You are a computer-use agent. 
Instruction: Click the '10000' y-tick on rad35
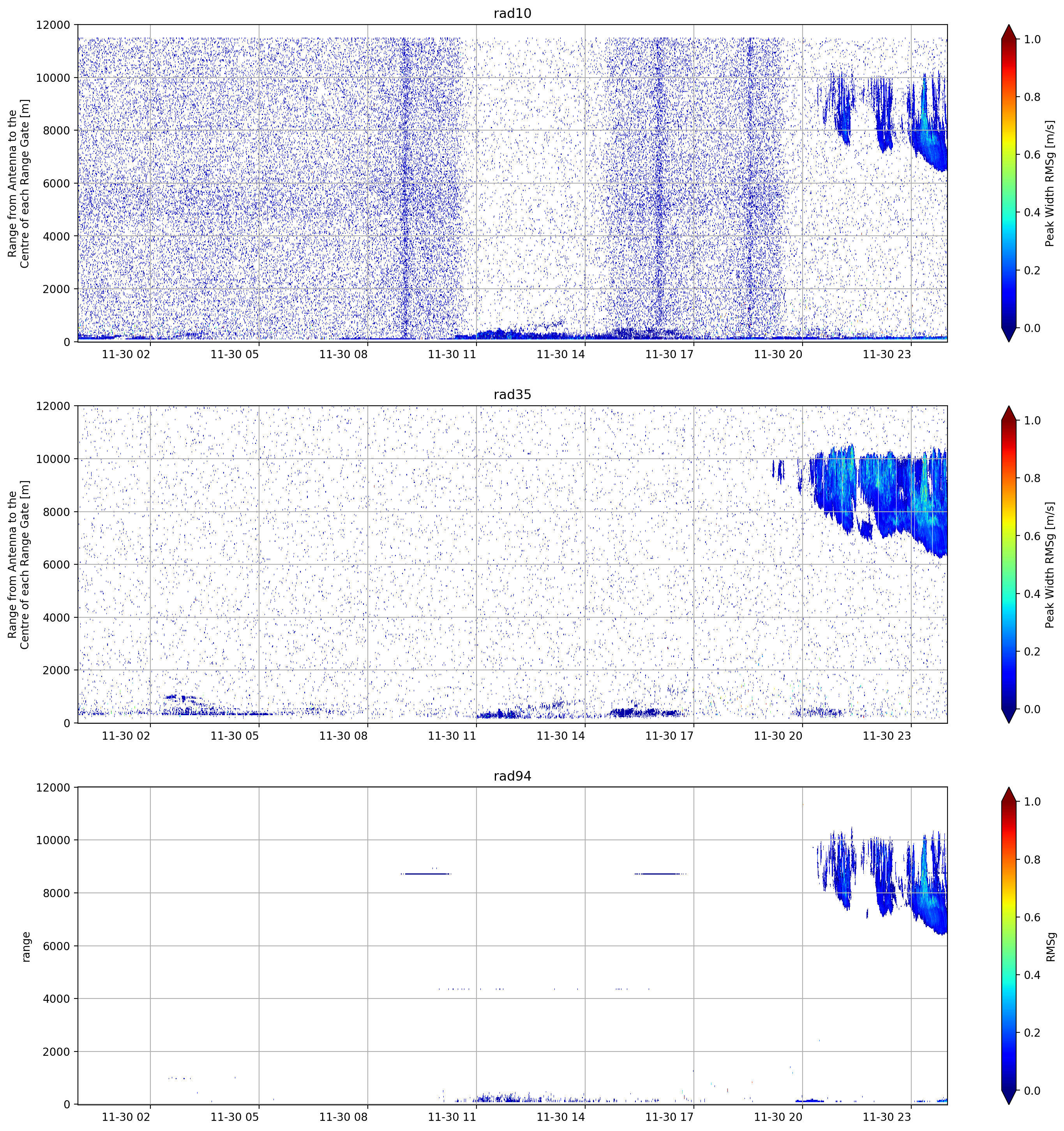click(53, 459)
